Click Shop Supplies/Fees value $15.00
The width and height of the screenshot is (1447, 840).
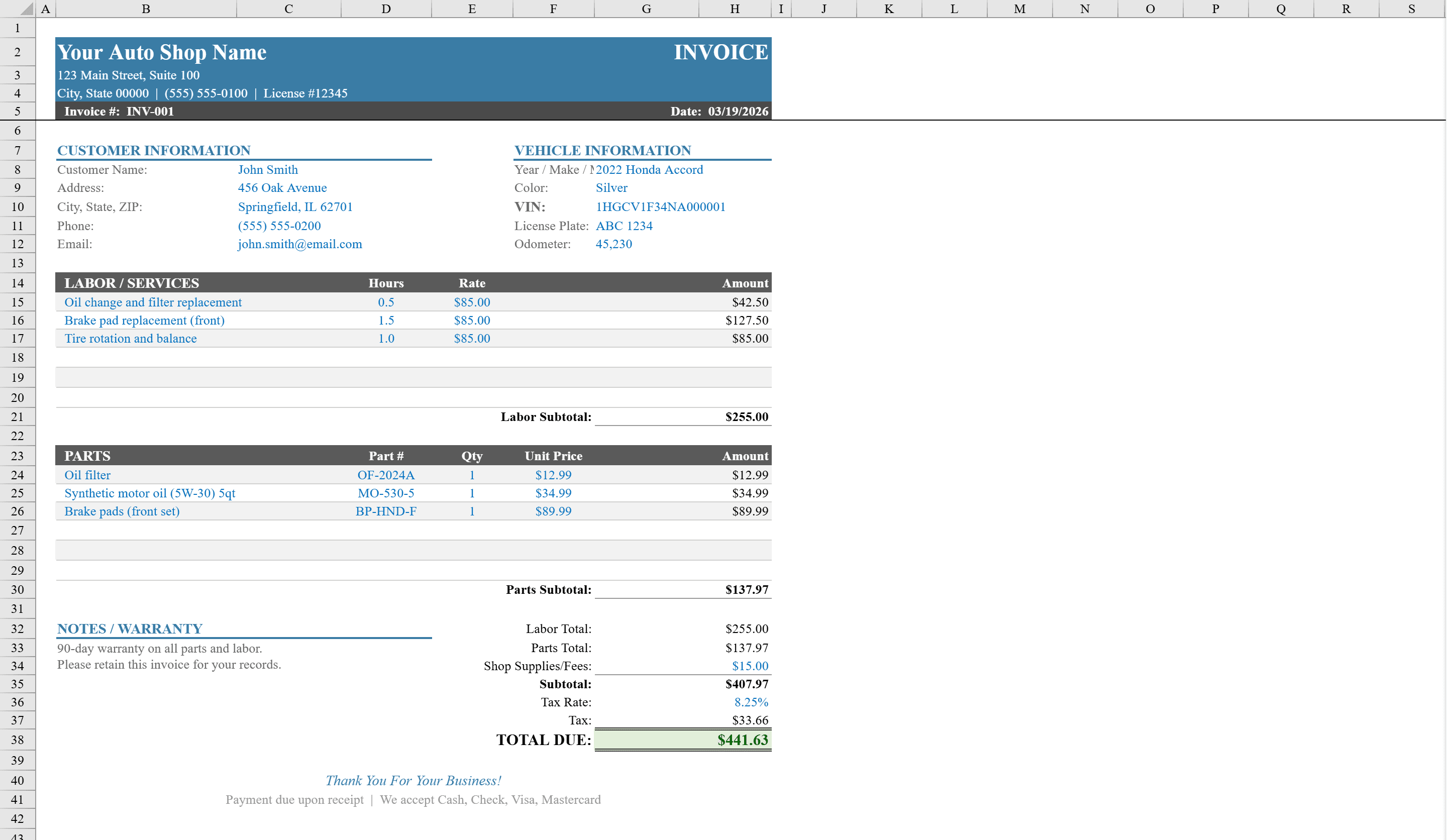(x=750, y=666)
